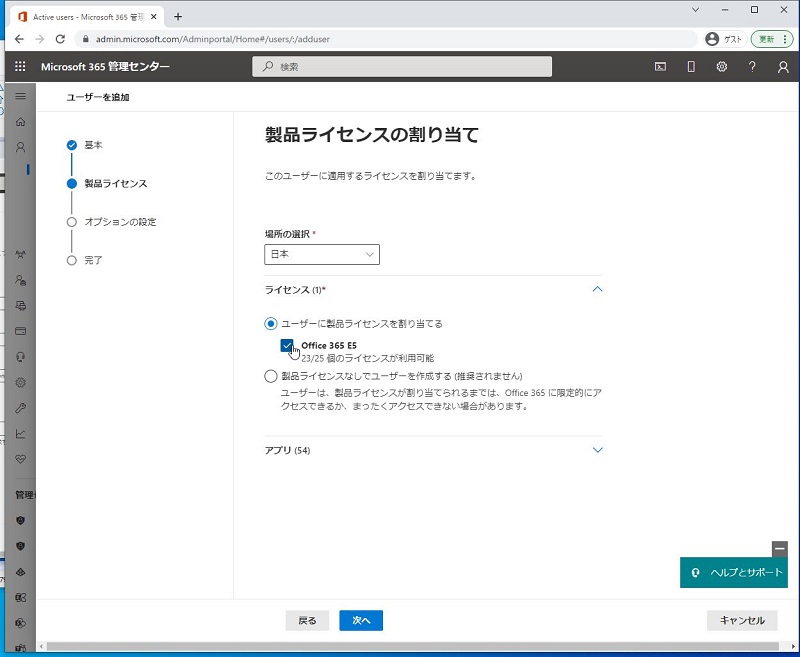This screenshot has width=800, height=657.
Task: Open the Resources sidebar icon
Action: pyautogui.click(x=20, y=306)
